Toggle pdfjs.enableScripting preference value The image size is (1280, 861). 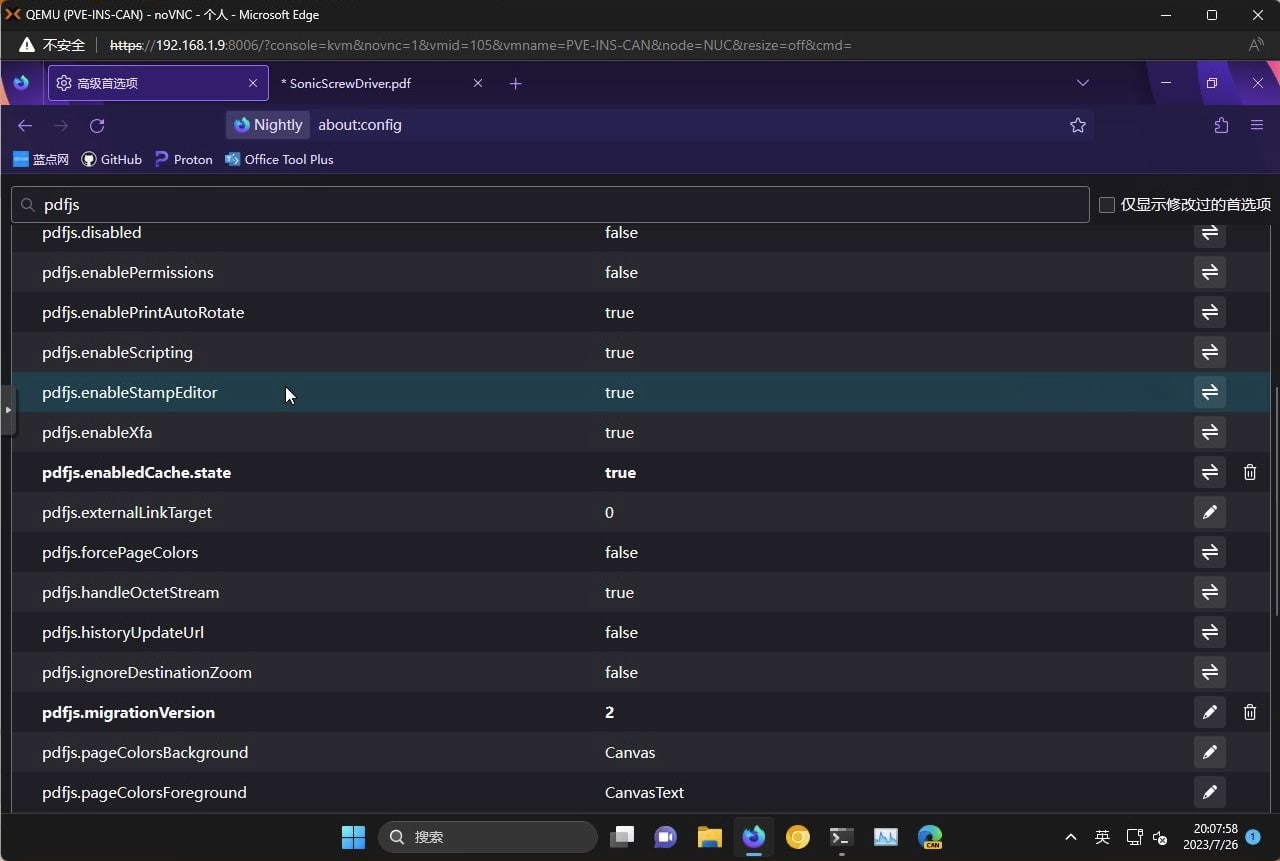click(1209, 352)
